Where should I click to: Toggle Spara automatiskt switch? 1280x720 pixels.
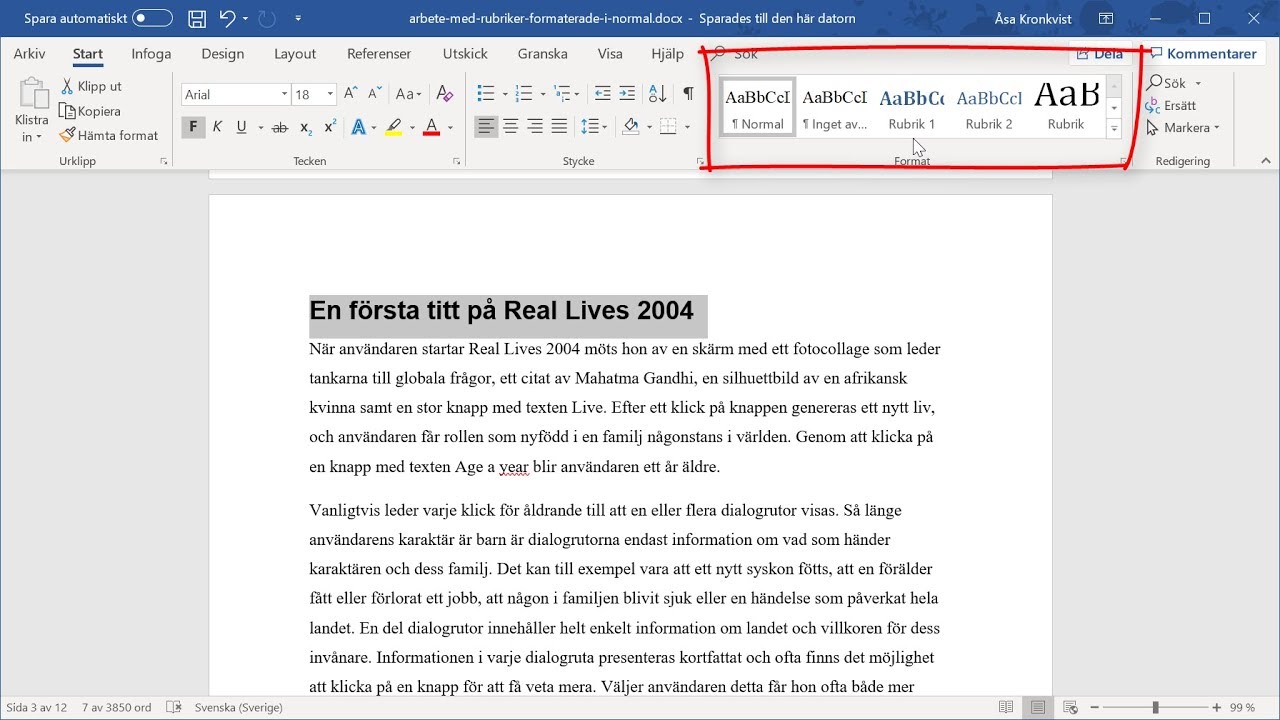[x=152, y=18]
